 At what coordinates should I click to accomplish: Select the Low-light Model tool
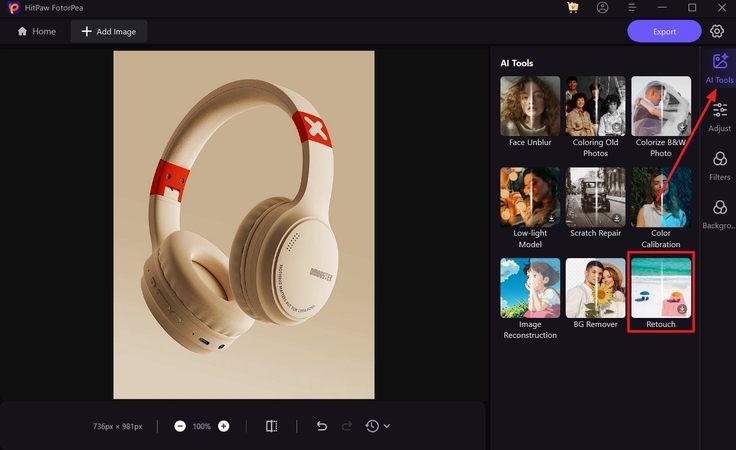530,208
